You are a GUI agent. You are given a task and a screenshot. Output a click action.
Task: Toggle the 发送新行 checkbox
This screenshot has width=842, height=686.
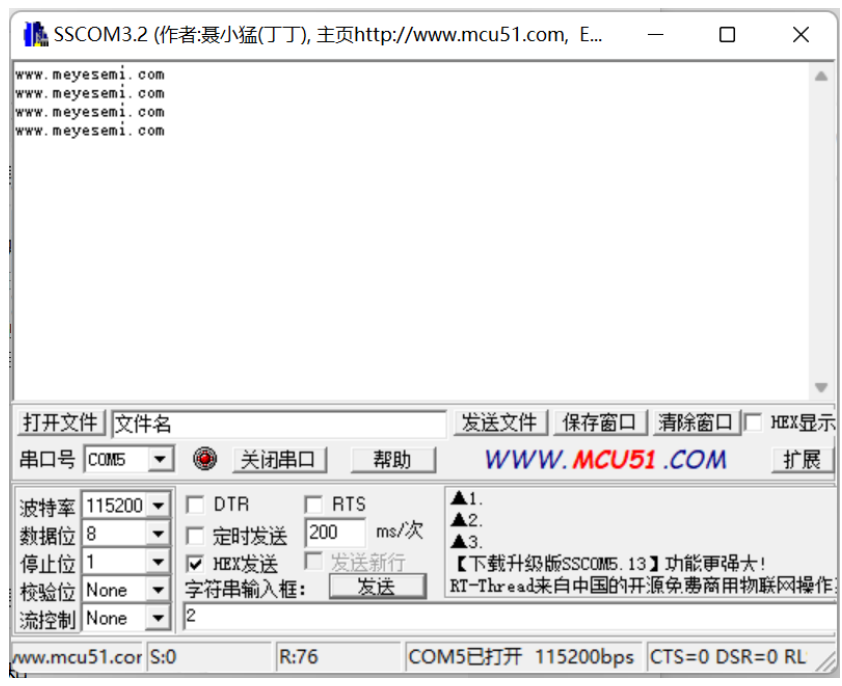313,561
